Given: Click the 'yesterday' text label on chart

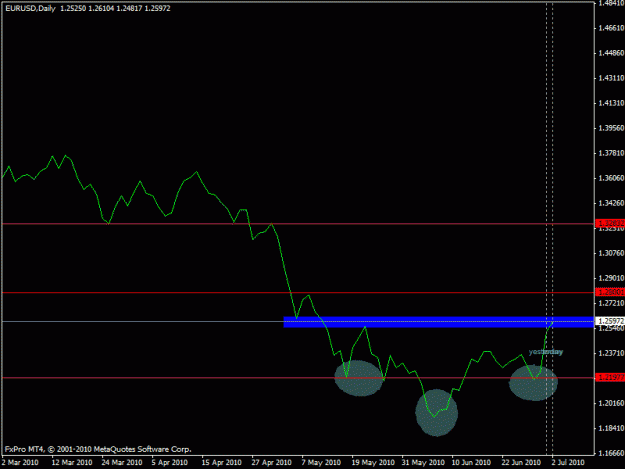Looking at the screenshot, I should tap(546, 352).
